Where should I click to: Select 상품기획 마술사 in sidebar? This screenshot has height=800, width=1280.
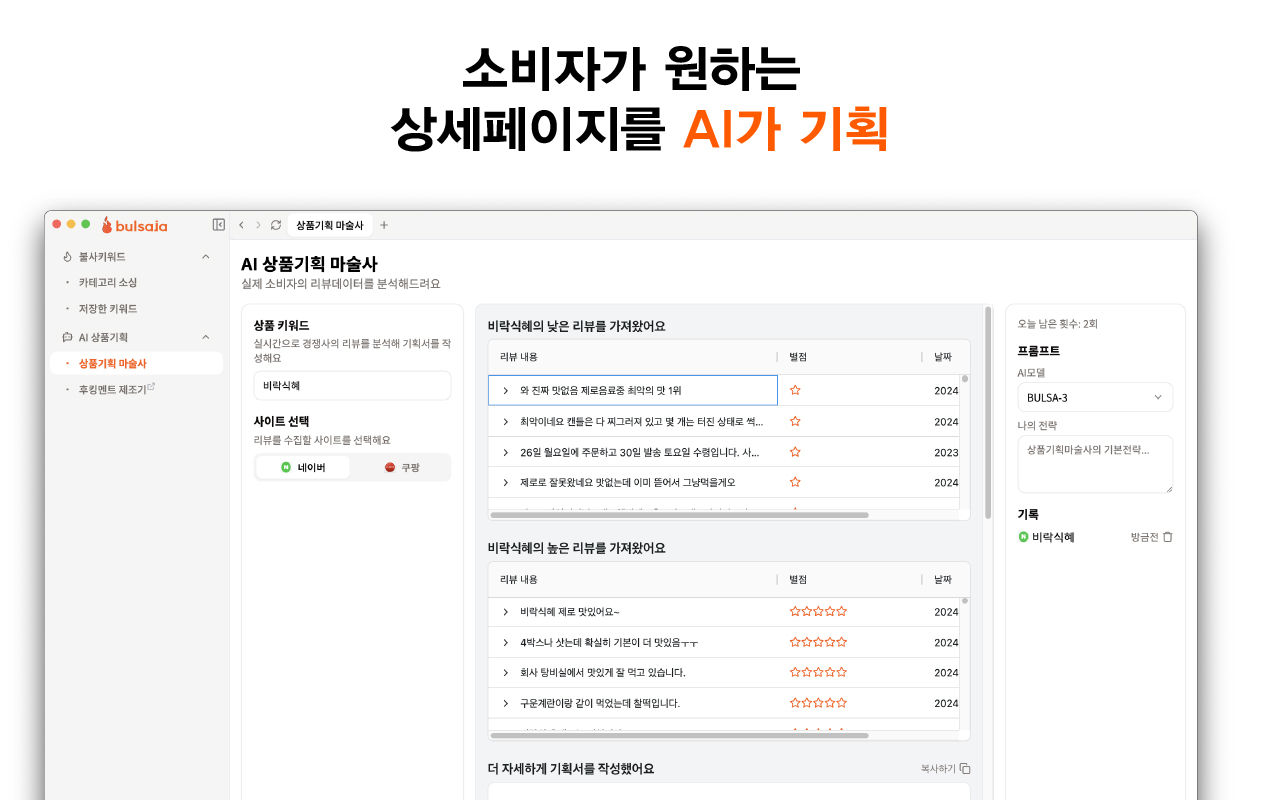136,363
